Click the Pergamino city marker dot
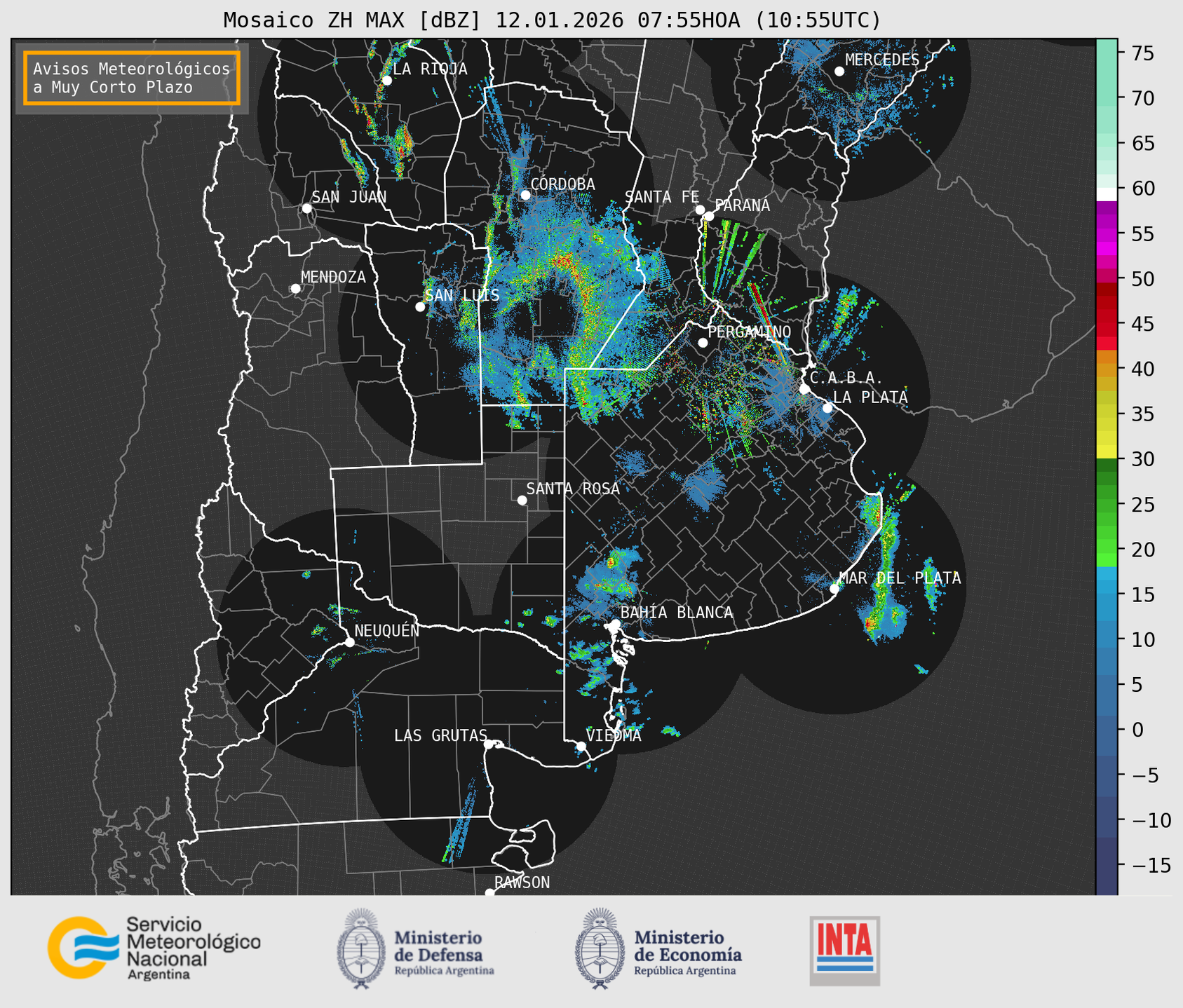This screenshot has height=1008, width=1183. point(703,343)
